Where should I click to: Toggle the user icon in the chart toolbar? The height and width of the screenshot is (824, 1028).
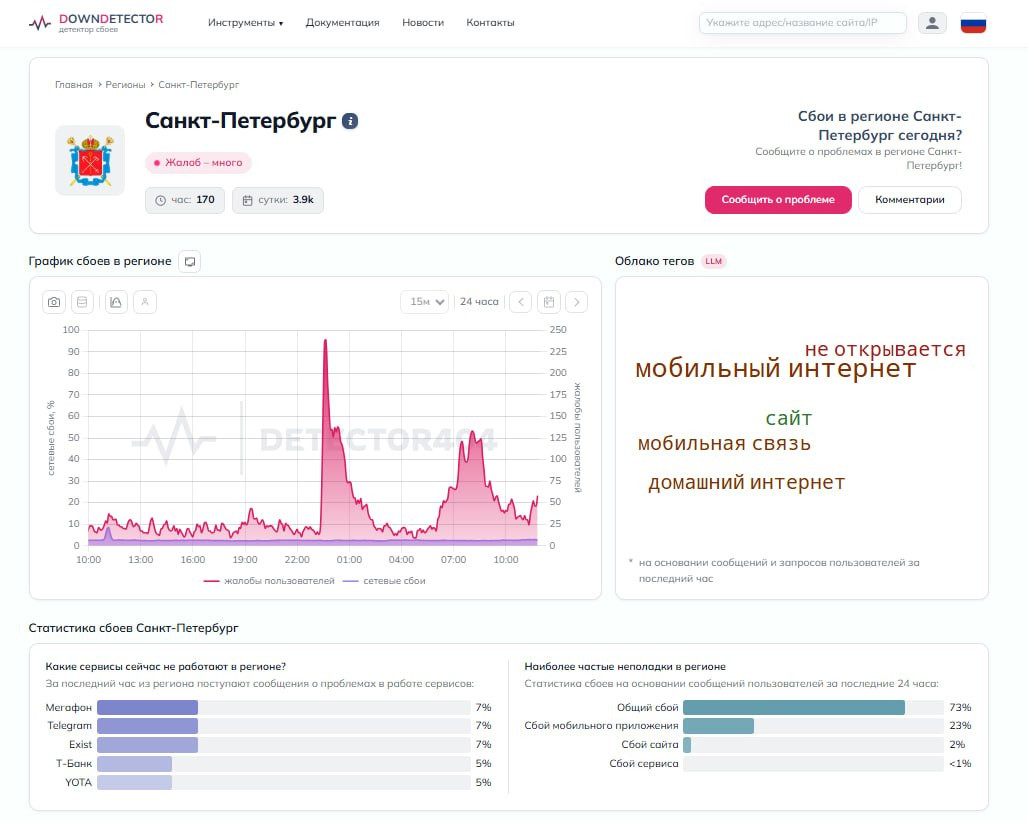[x=145, y=302]
